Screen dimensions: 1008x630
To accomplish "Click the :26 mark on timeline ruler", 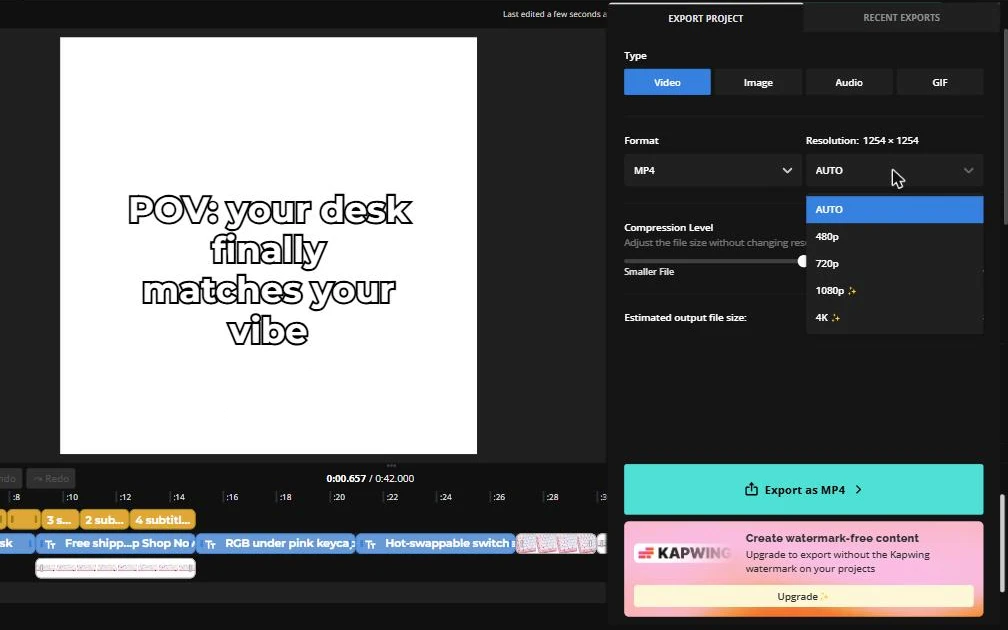I will point(498,497).
